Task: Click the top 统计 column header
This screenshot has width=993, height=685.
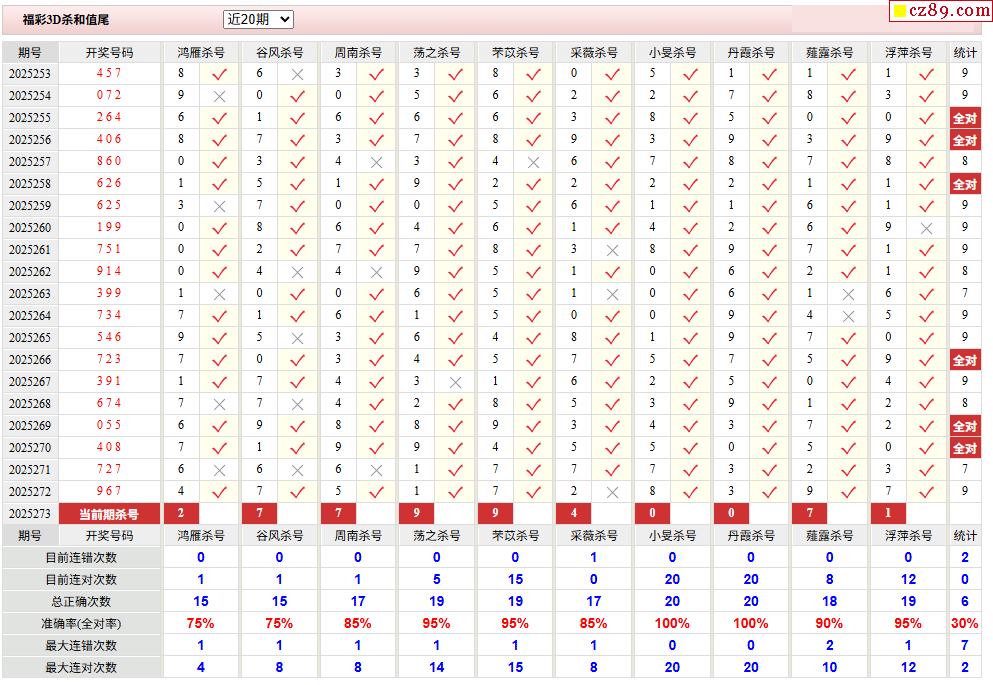Action: pos(965,52)
